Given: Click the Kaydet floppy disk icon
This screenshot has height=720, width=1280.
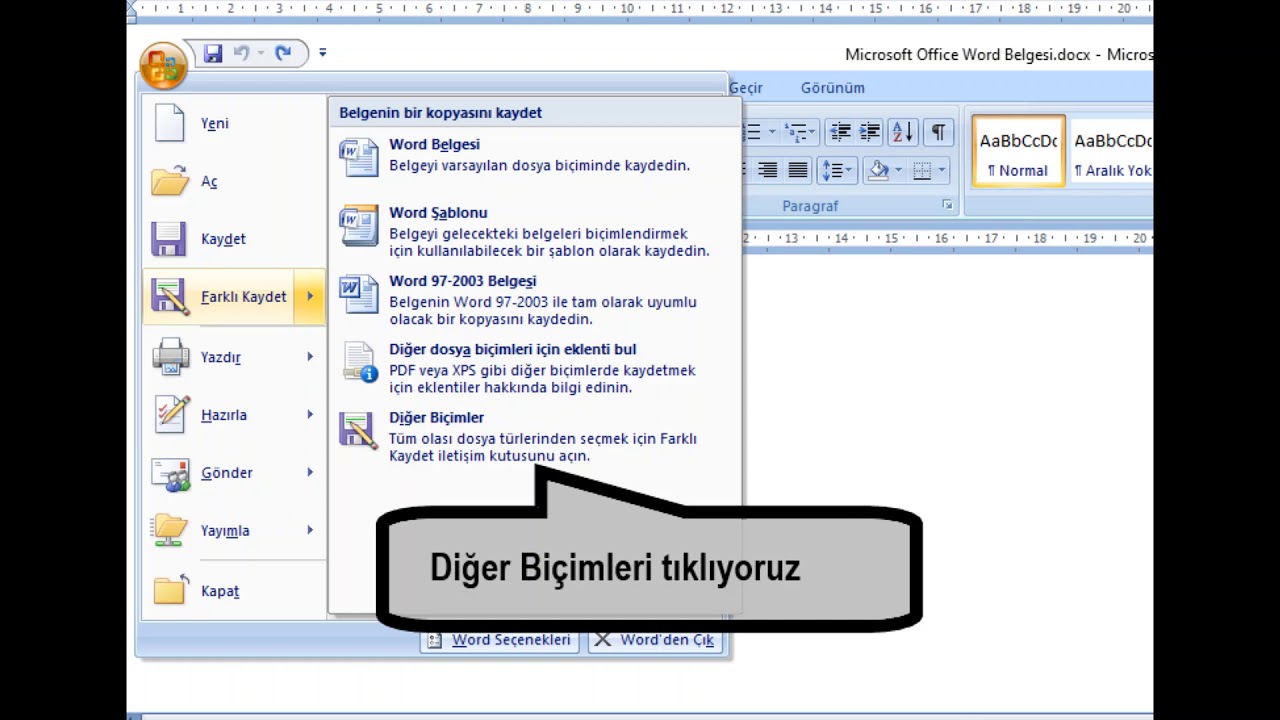Looking at the screenshot, I should (168, 239).
